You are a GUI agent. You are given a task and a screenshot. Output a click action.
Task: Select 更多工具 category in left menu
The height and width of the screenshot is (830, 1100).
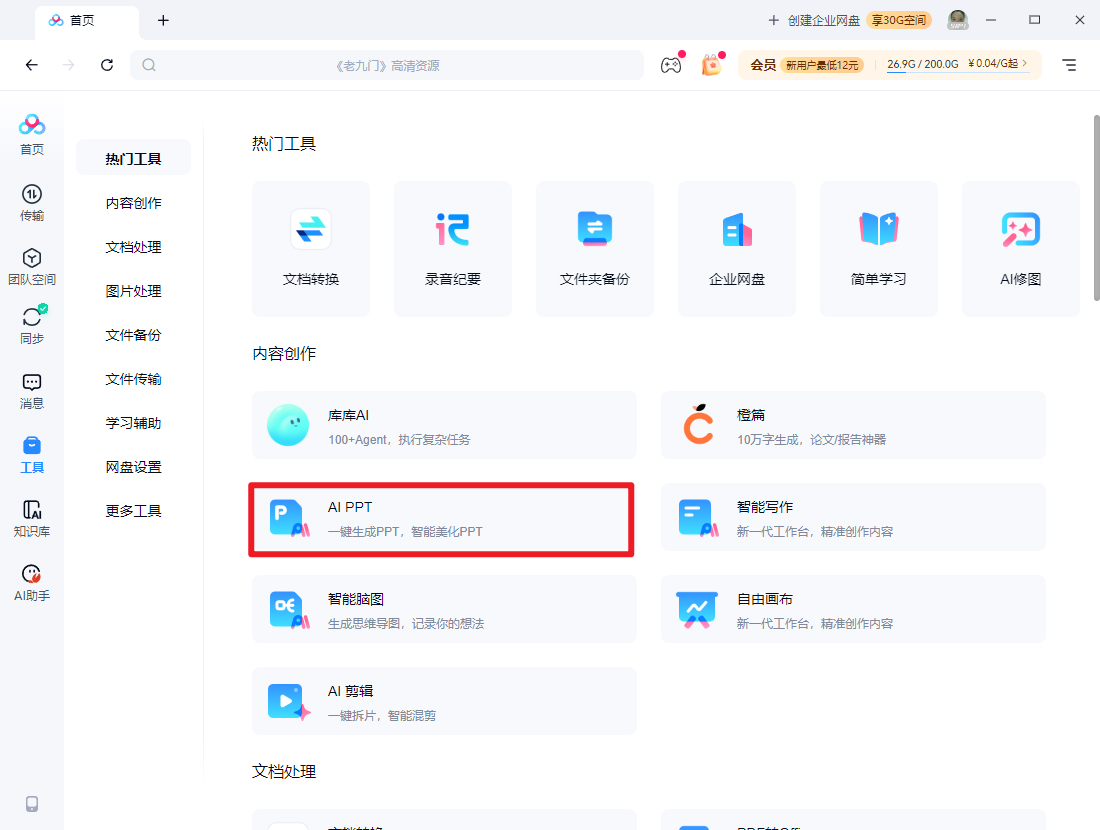click(x=133, y=511)
